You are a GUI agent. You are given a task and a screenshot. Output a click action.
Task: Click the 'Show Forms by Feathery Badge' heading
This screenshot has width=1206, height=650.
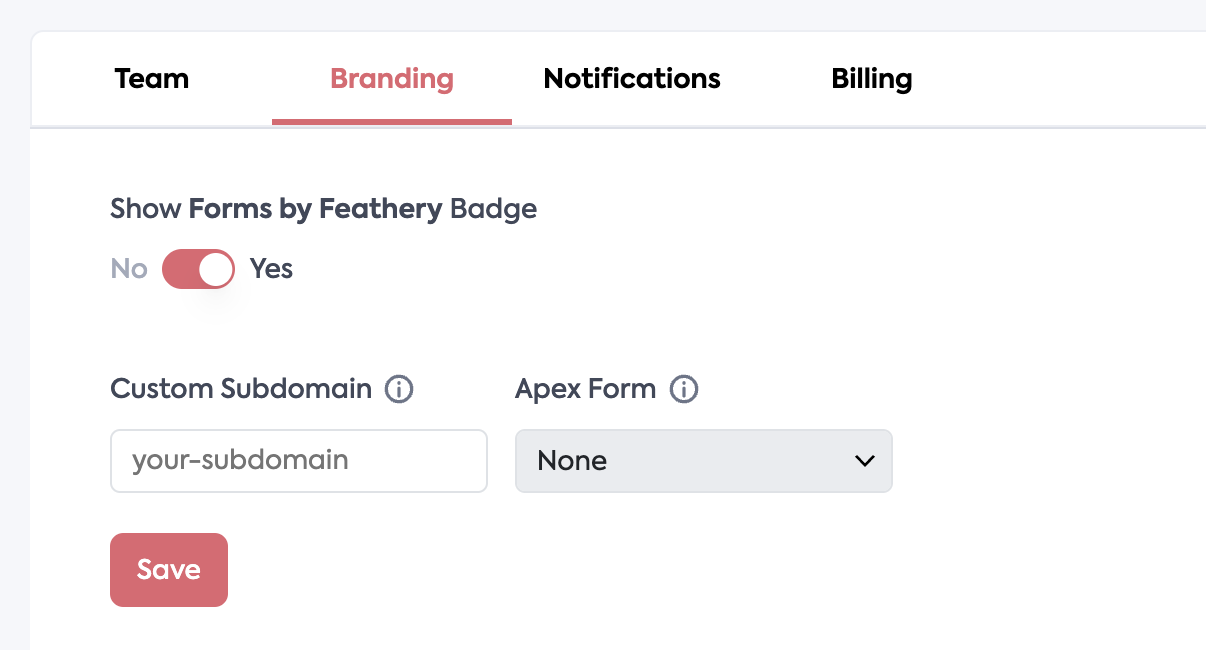tap(323, 209)
